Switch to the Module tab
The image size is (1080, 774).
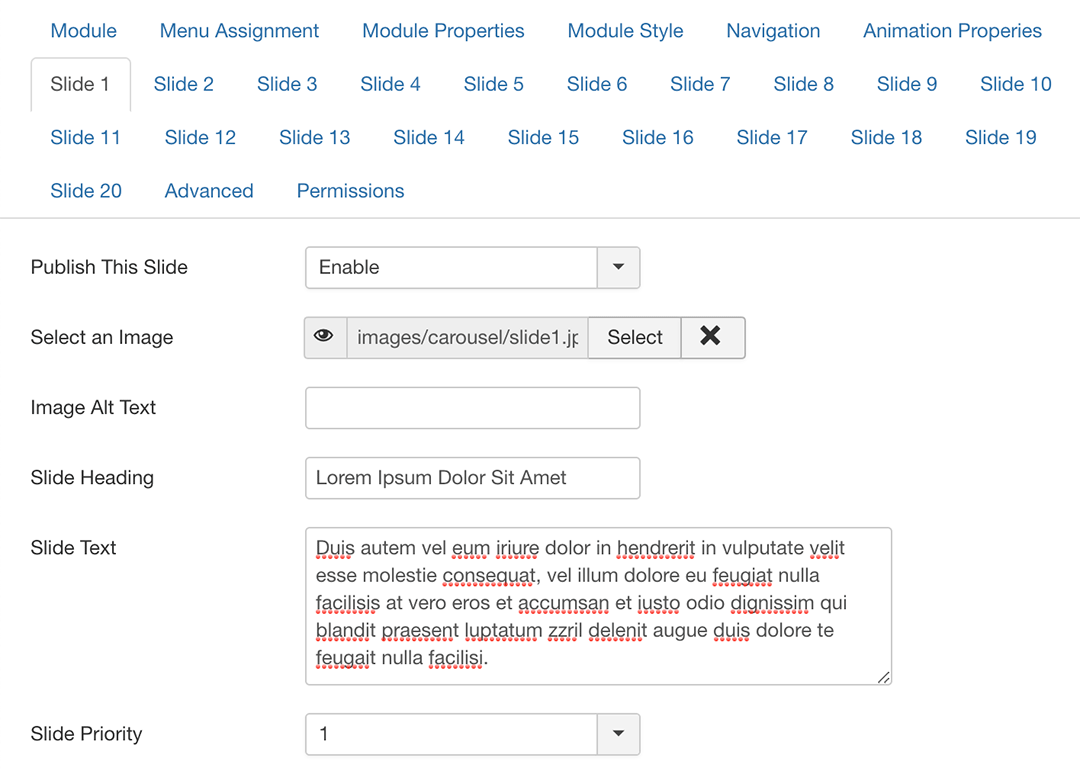[83, 31]
